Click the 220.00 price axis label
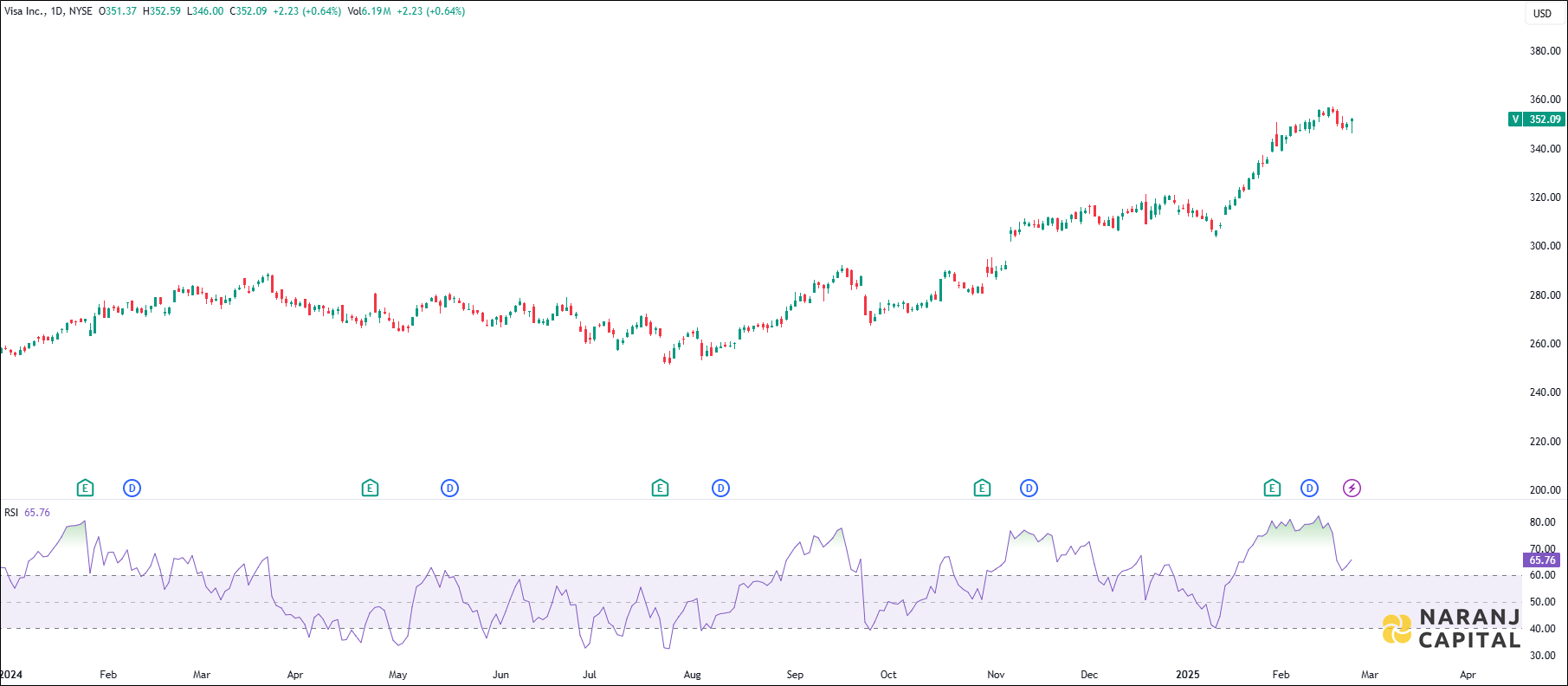 click(1545, 442)
